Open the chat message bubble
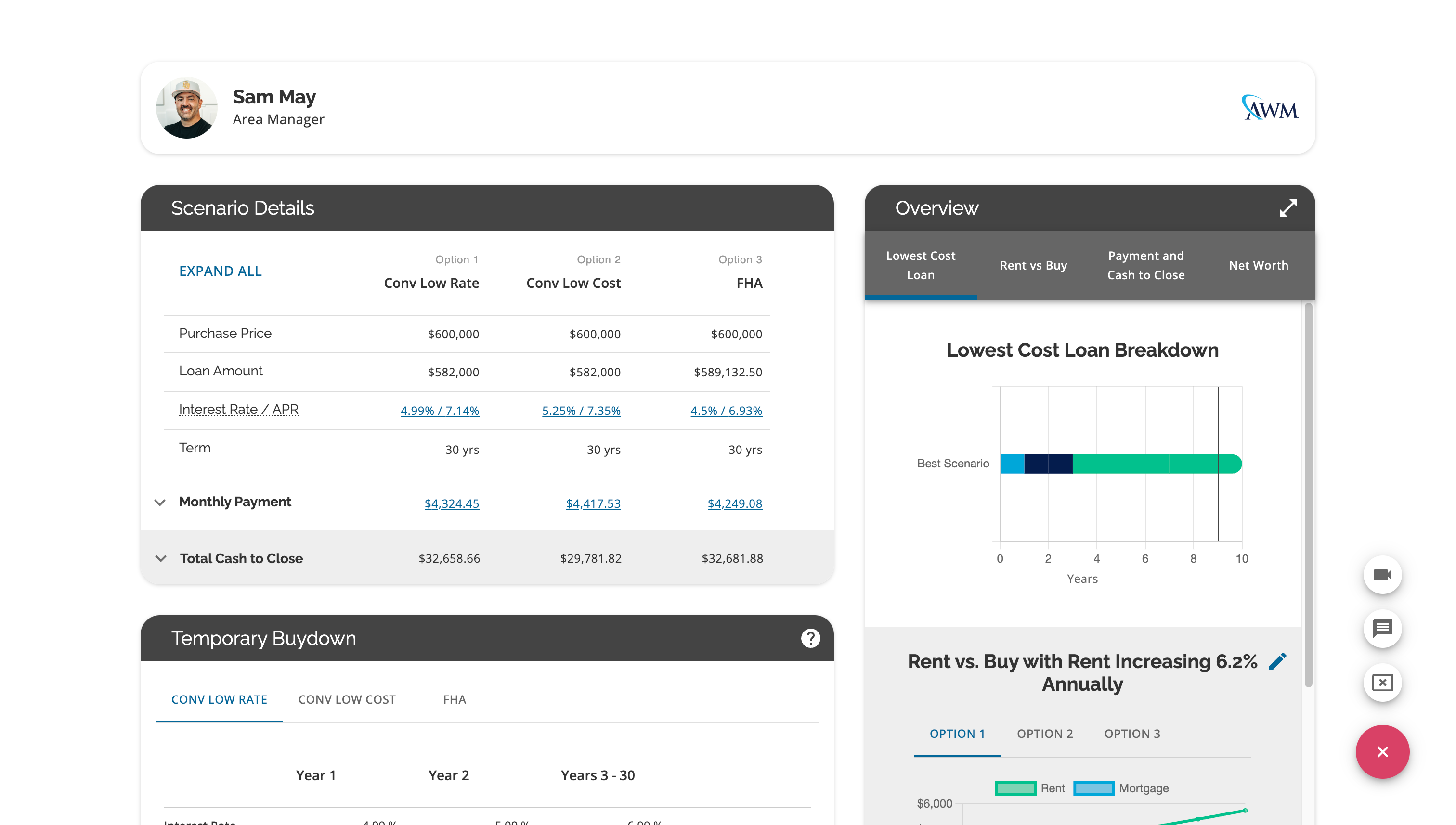This screenshot has height=825, width=1456. point(1382,629)
